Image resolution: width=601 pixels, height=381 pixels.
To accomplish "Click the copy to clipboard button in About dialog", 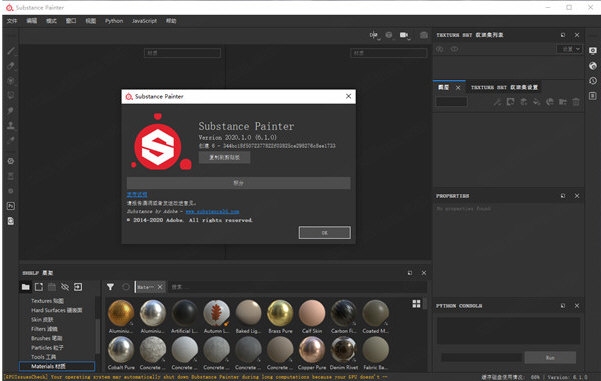I will [225, 158].
